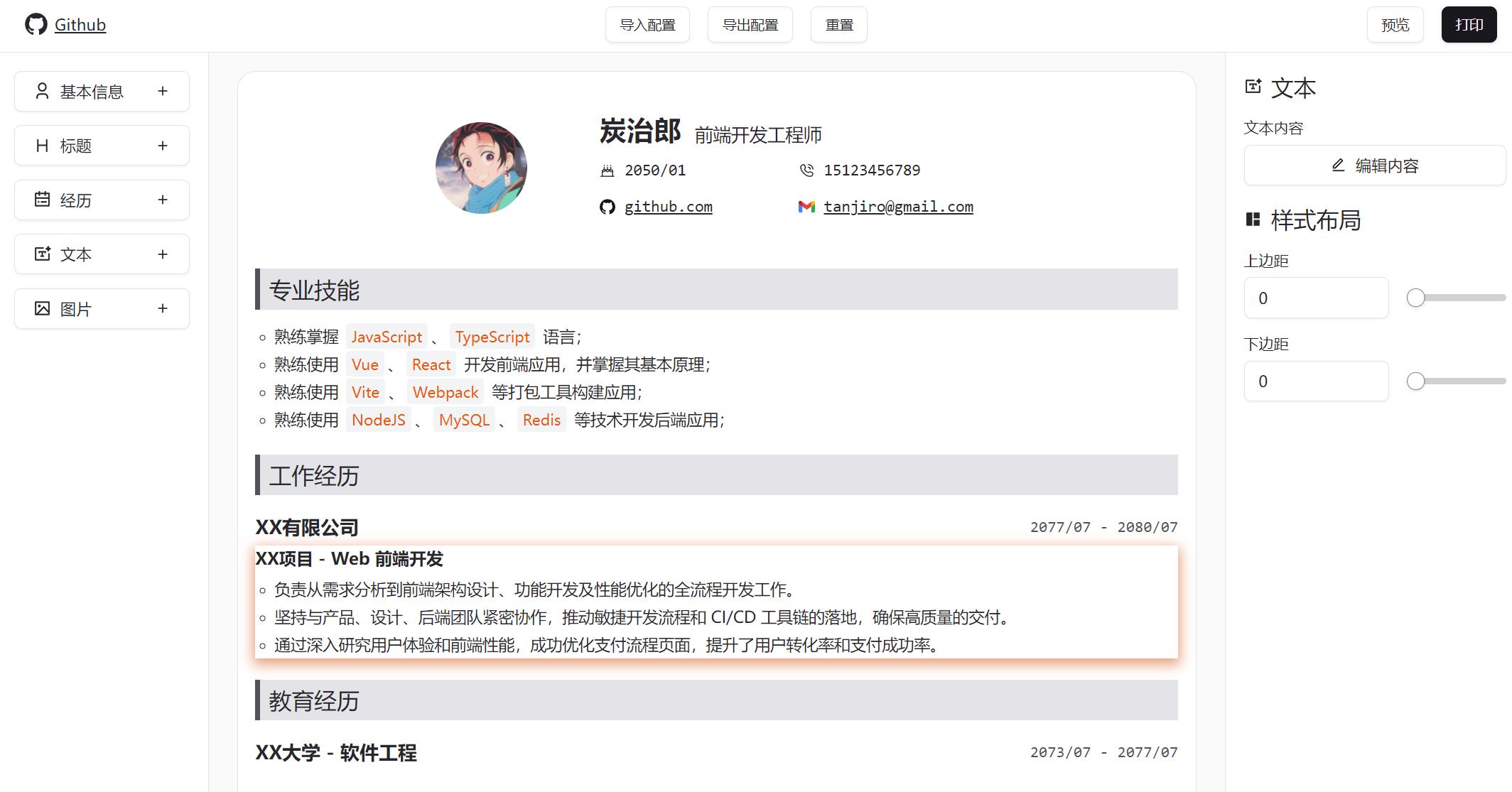Open github.com link in resume
This screenshot has height=792, width=1512.
coord(668,207)
